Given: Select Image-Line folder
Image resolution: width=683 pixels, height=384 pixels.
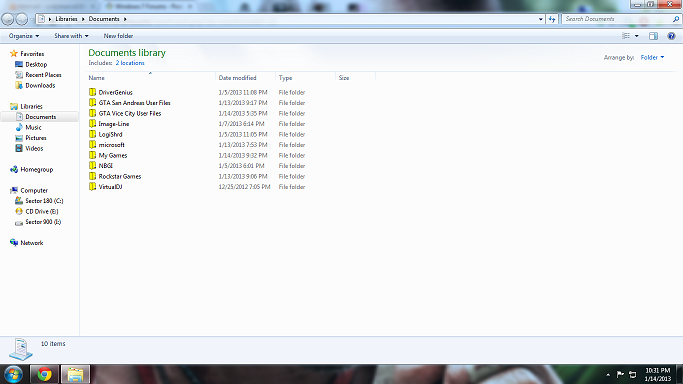Looking at the screenshot, I should 113,124.
